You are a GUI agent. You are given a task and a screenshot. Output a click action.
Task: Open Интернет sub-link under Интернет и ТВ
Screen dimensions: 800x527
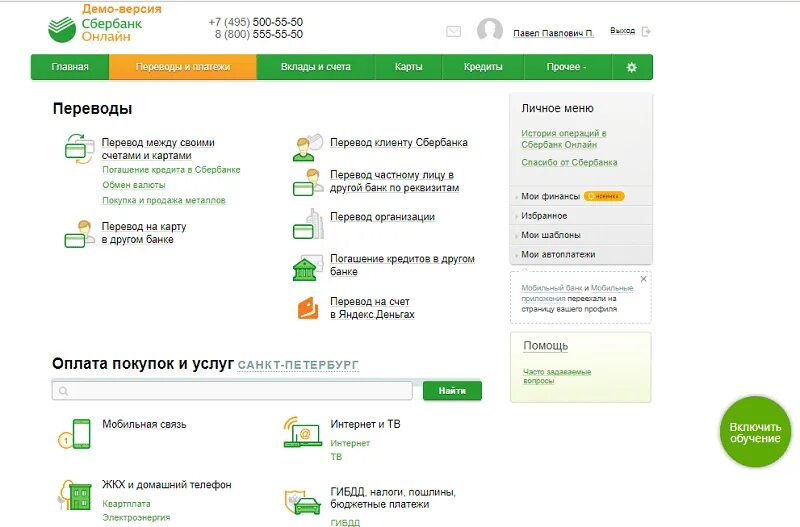(350, 443)
